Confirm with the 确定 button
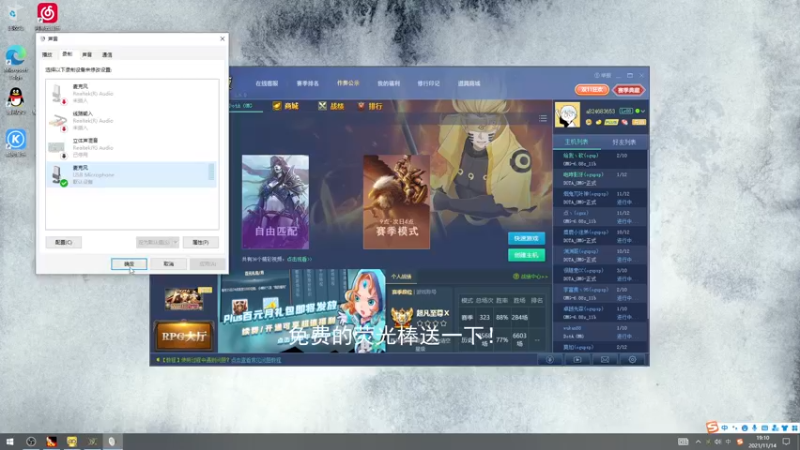 pyautogui.click(x=129, y=264)
